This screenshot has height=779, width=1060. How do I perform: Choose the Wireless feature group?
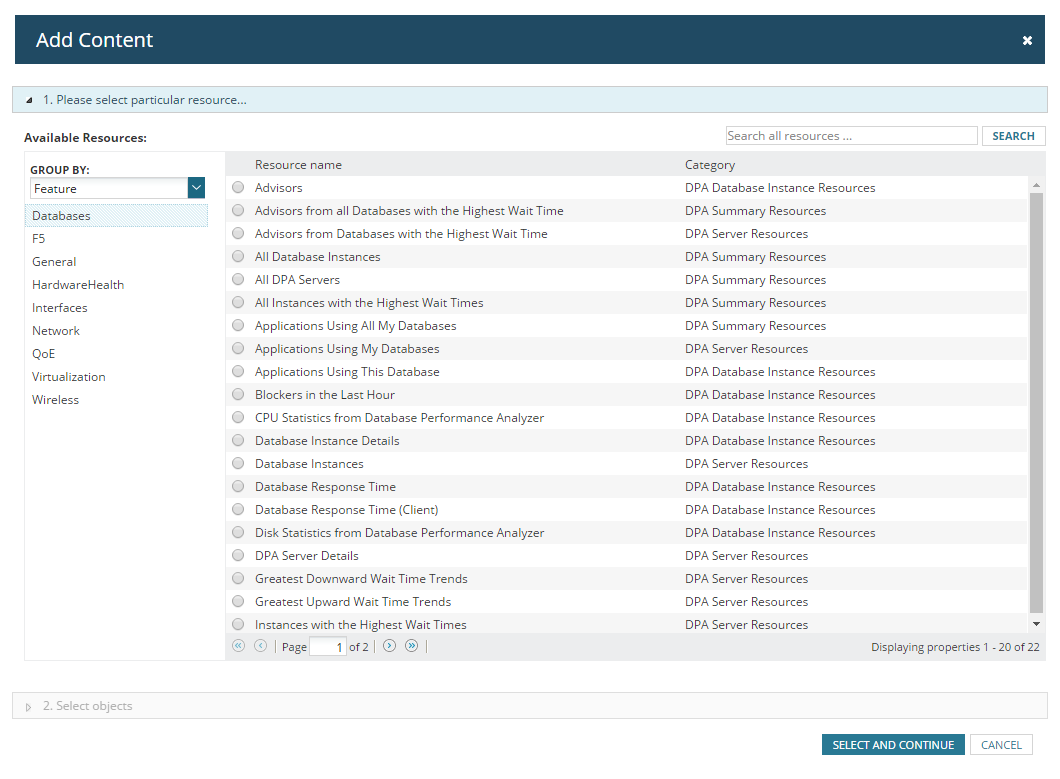click(x=55, y=400)
